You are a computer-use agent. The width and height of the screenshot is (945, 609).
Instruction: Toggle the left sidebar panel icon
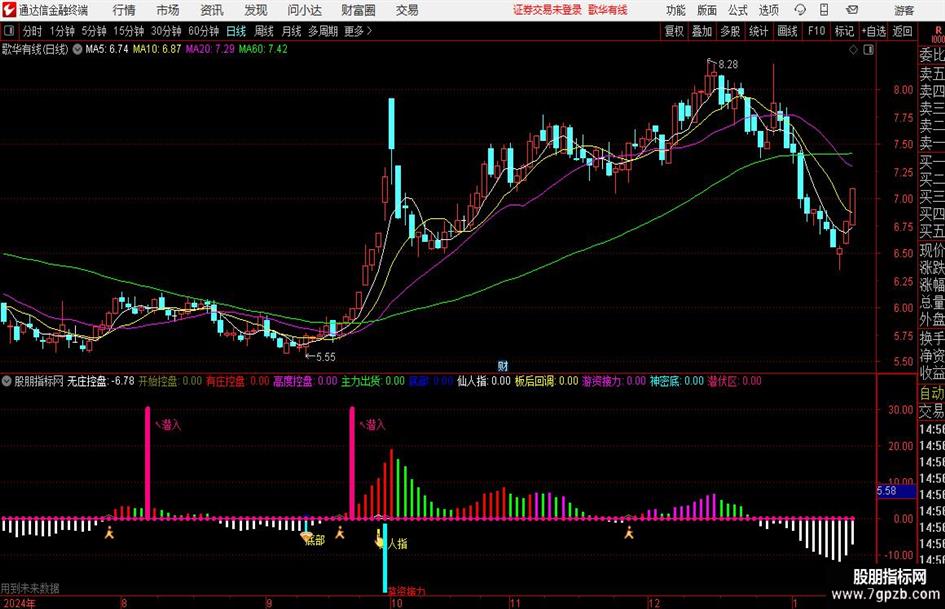click(x=8, y=31)
